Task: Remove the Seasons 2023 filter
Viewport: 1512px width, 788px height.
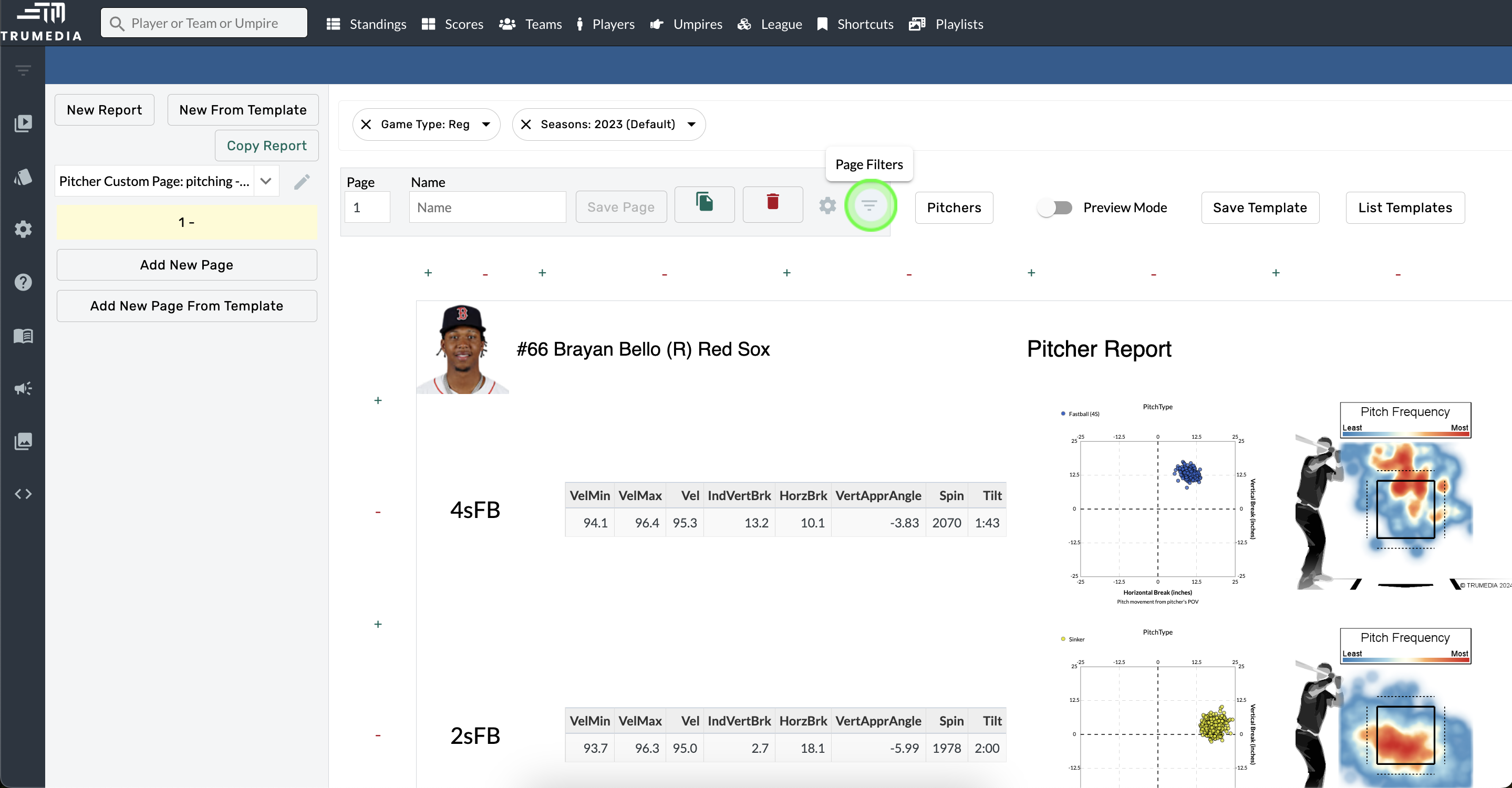Action: tap(526, 125)
